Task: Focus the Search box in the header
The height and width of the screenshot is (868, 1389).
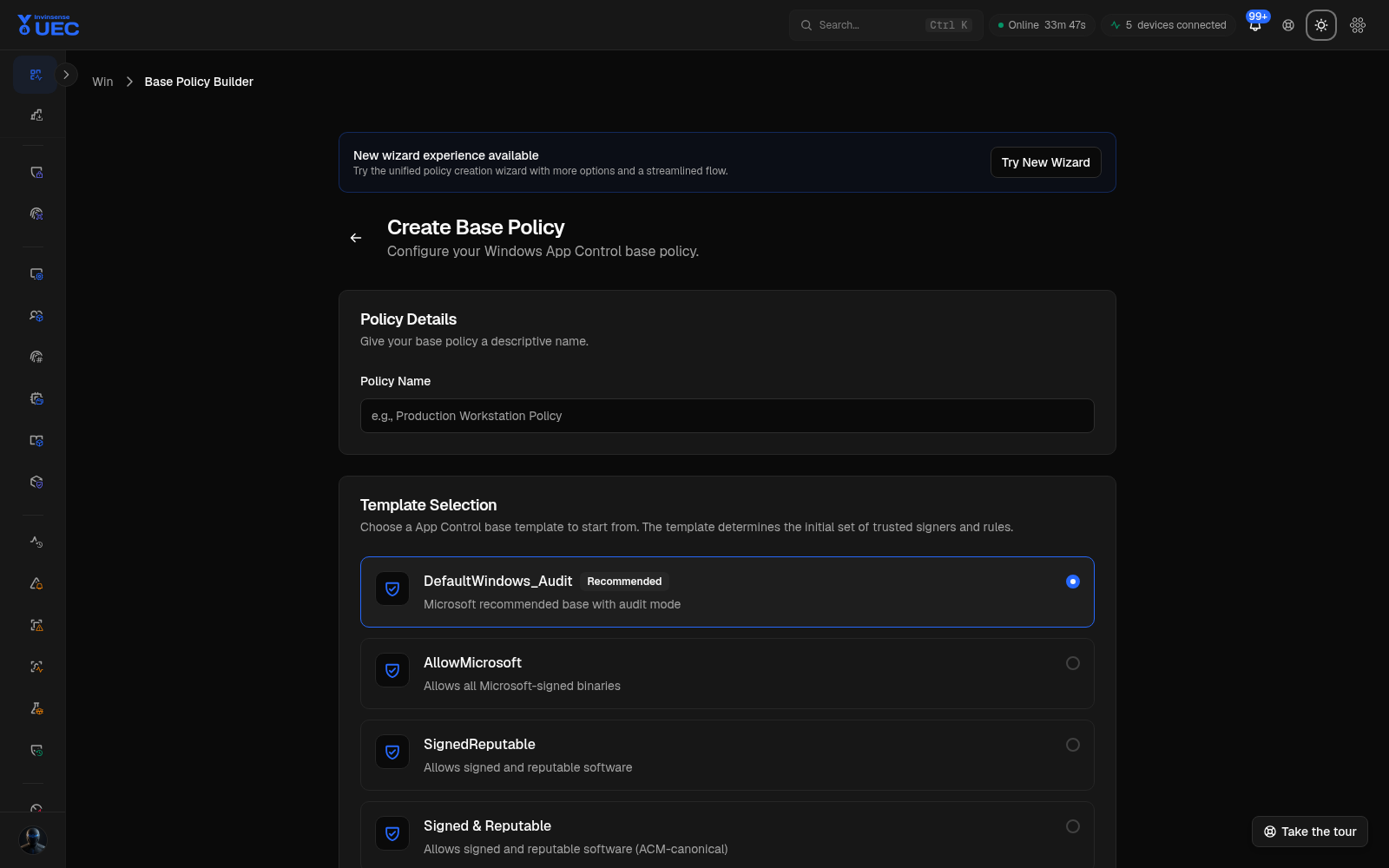Action: point(885,25)
